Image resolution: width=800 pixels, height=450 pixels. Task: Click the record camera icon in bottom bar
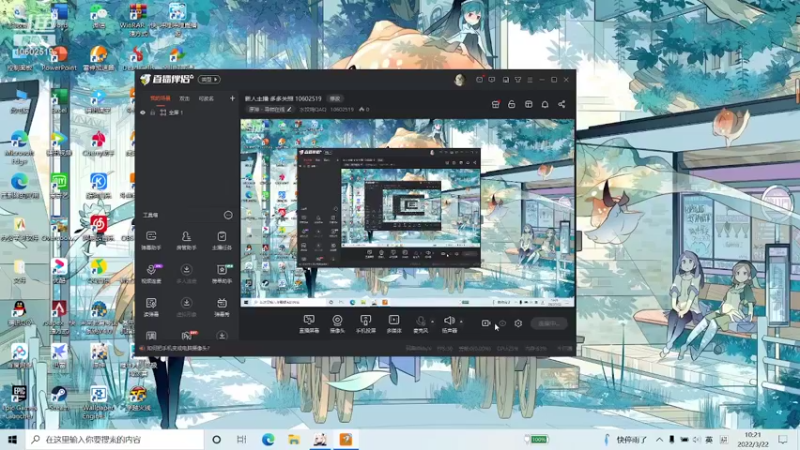point(486,323)
